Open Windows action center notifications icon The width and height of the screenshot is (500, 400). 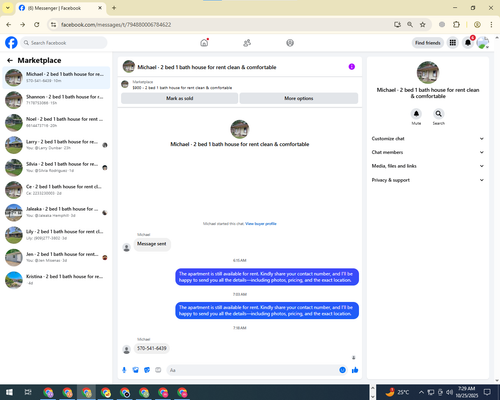(x=487, y=392)
